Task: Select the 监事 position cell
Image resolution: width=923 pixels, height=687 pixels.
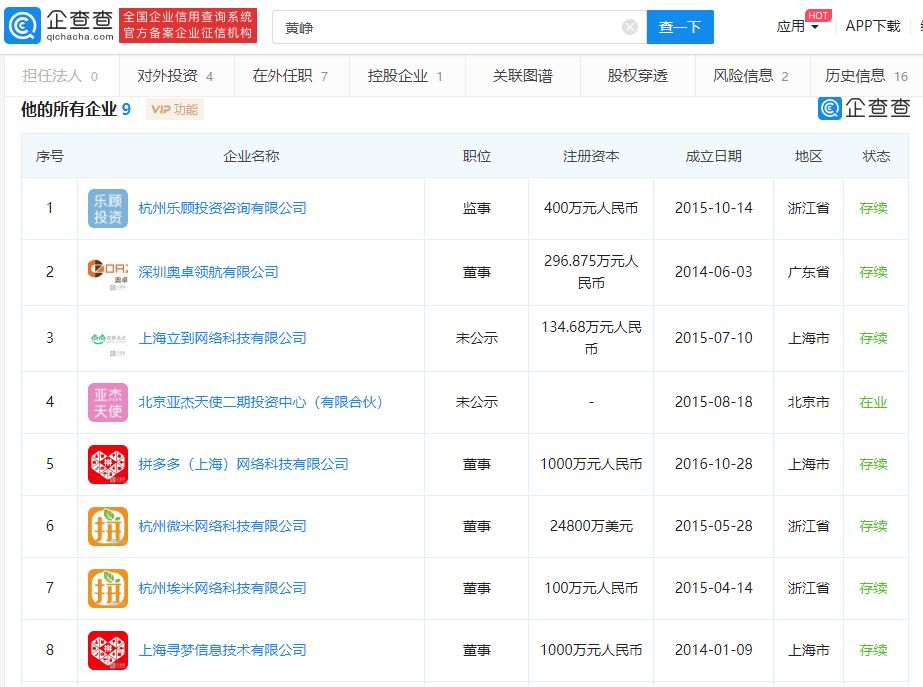Action: click(x=477, y=208)
